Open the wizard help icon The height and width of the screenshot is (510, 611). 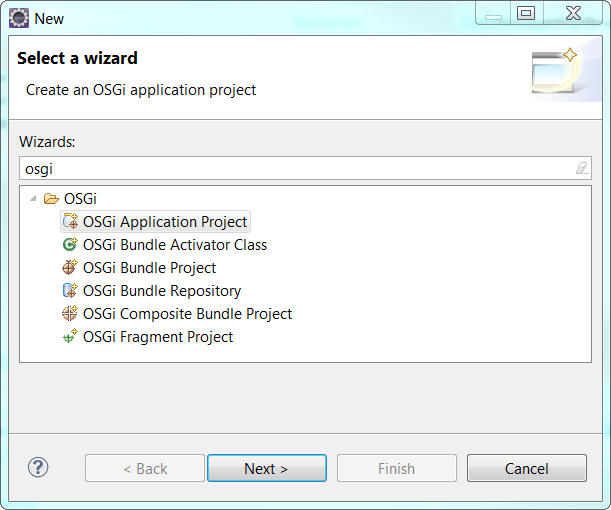[x=38, y=467]
